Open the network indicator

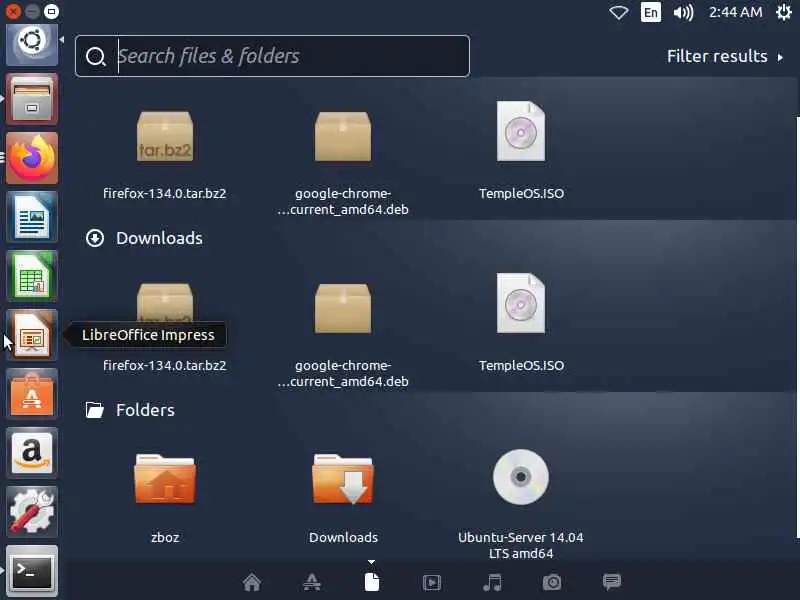tap(618, 12)
